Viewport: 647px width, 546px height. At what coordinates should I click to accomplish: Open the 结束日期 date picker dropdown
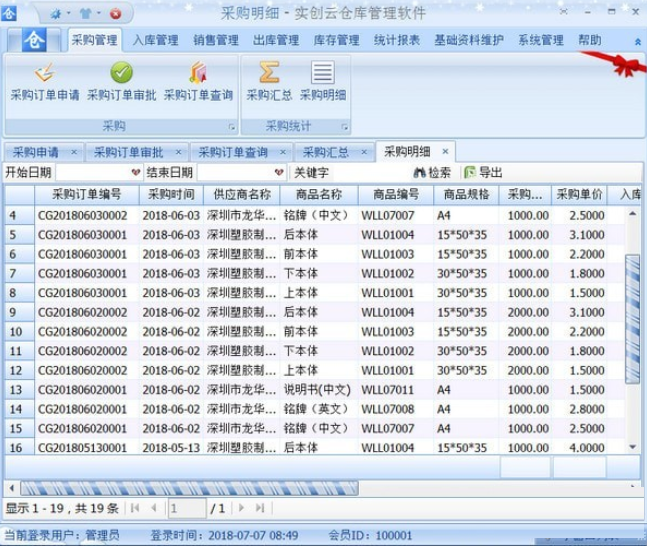(279, 173)
